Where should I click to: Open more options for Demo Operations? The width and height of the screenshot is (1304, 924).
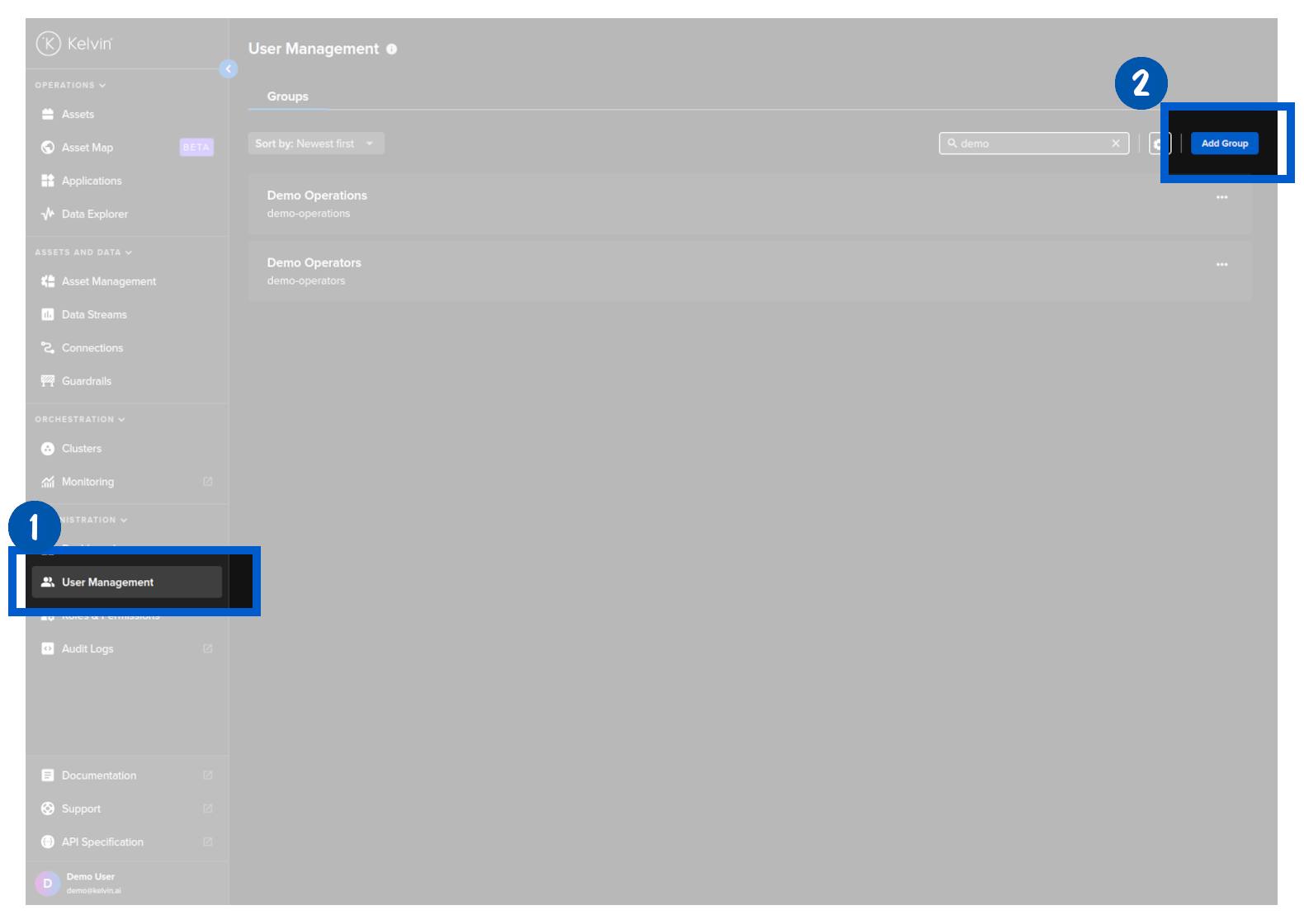point(1221,197)
